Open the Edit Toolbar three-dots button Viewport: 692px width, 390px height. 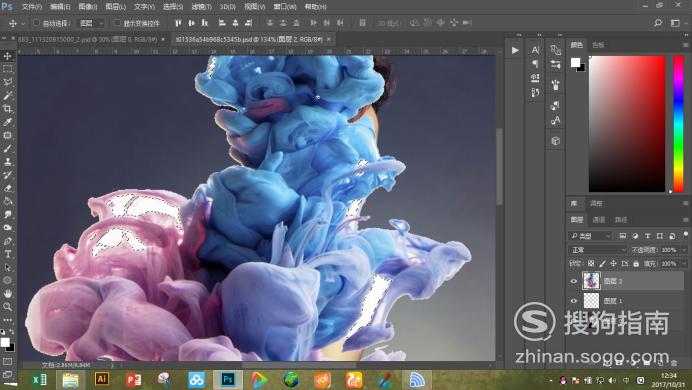(x=8, y=319)
